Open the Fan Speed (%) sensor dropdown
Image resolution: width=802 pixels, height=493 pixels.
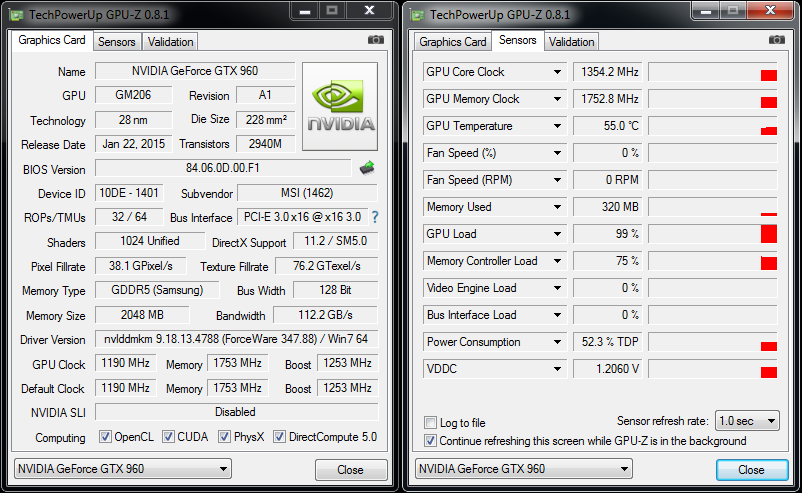[x=558, y=153]
